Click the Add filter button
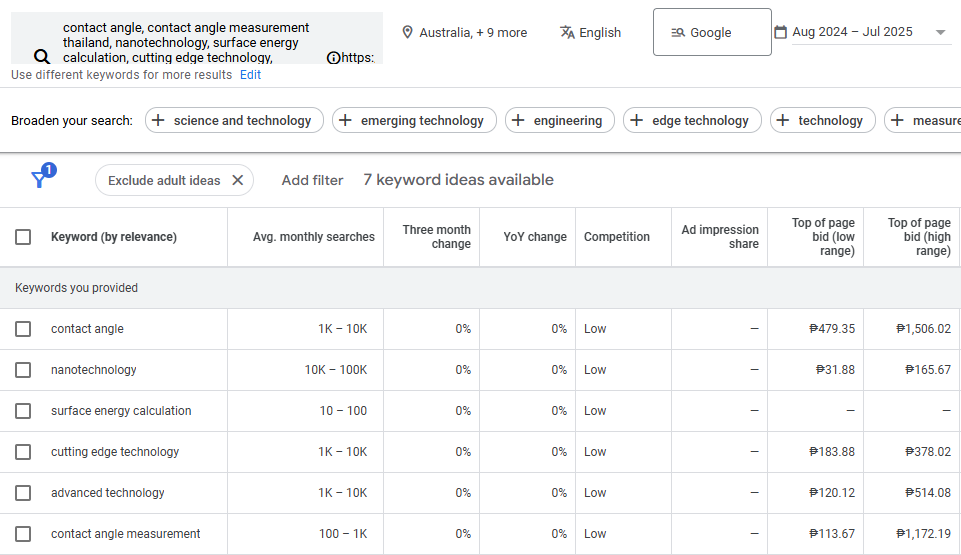961x555 pixels. [x=312, y=180]
